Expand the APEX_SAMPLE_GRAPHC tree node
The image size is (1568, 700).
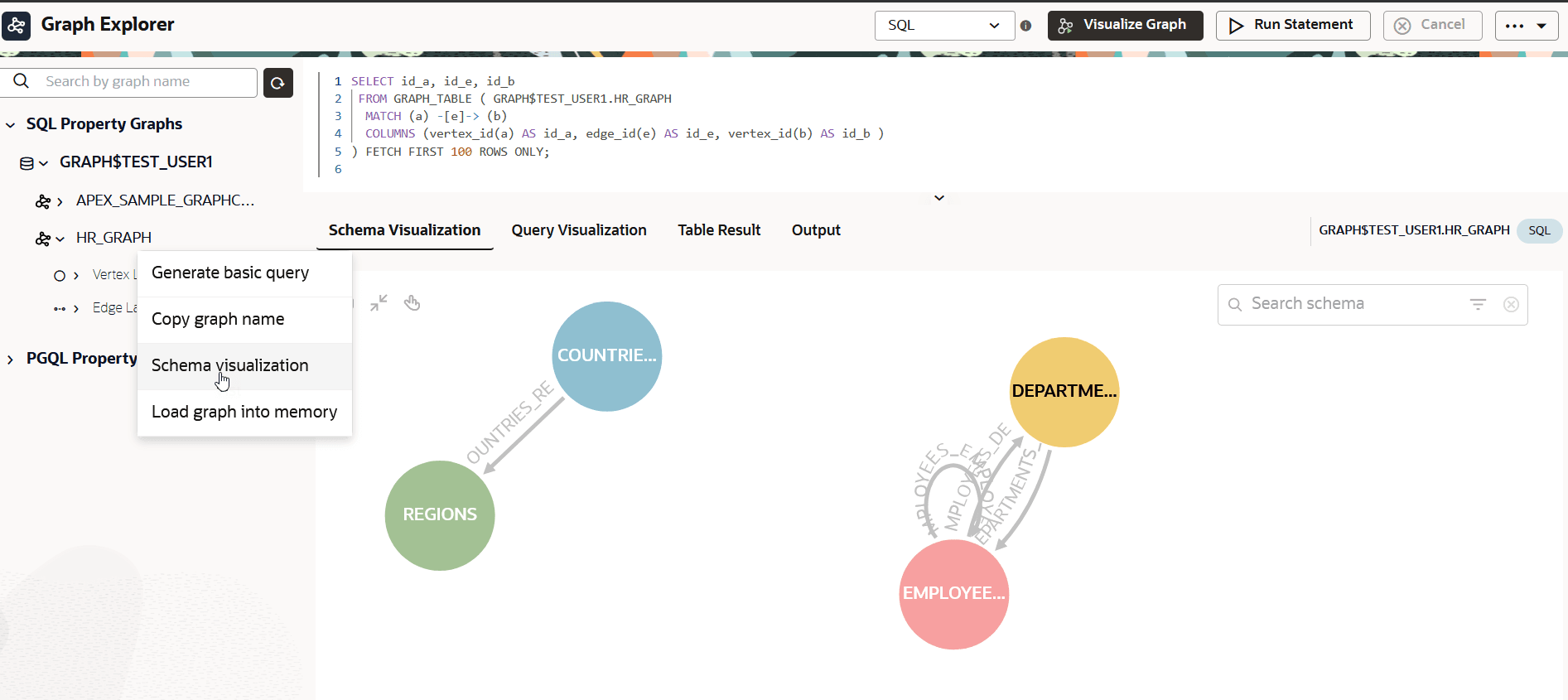[60, 201]
